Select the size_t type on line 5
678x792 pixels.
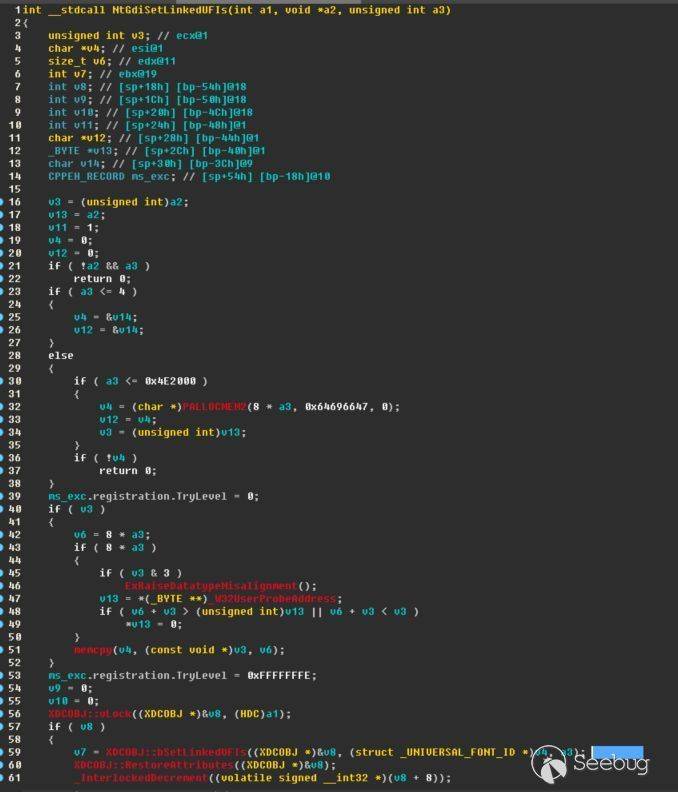(67, 61)
